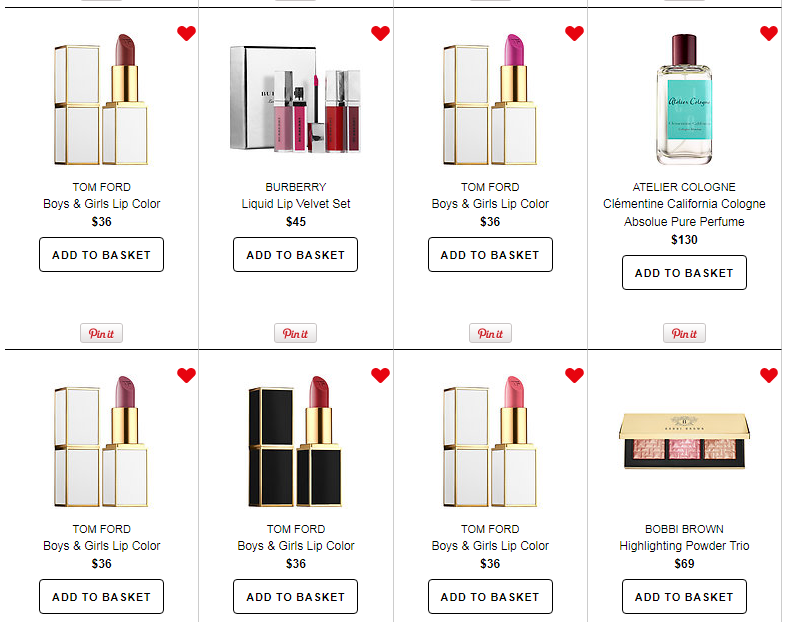View the Burberry lip set product image

[x=295, y=99]
